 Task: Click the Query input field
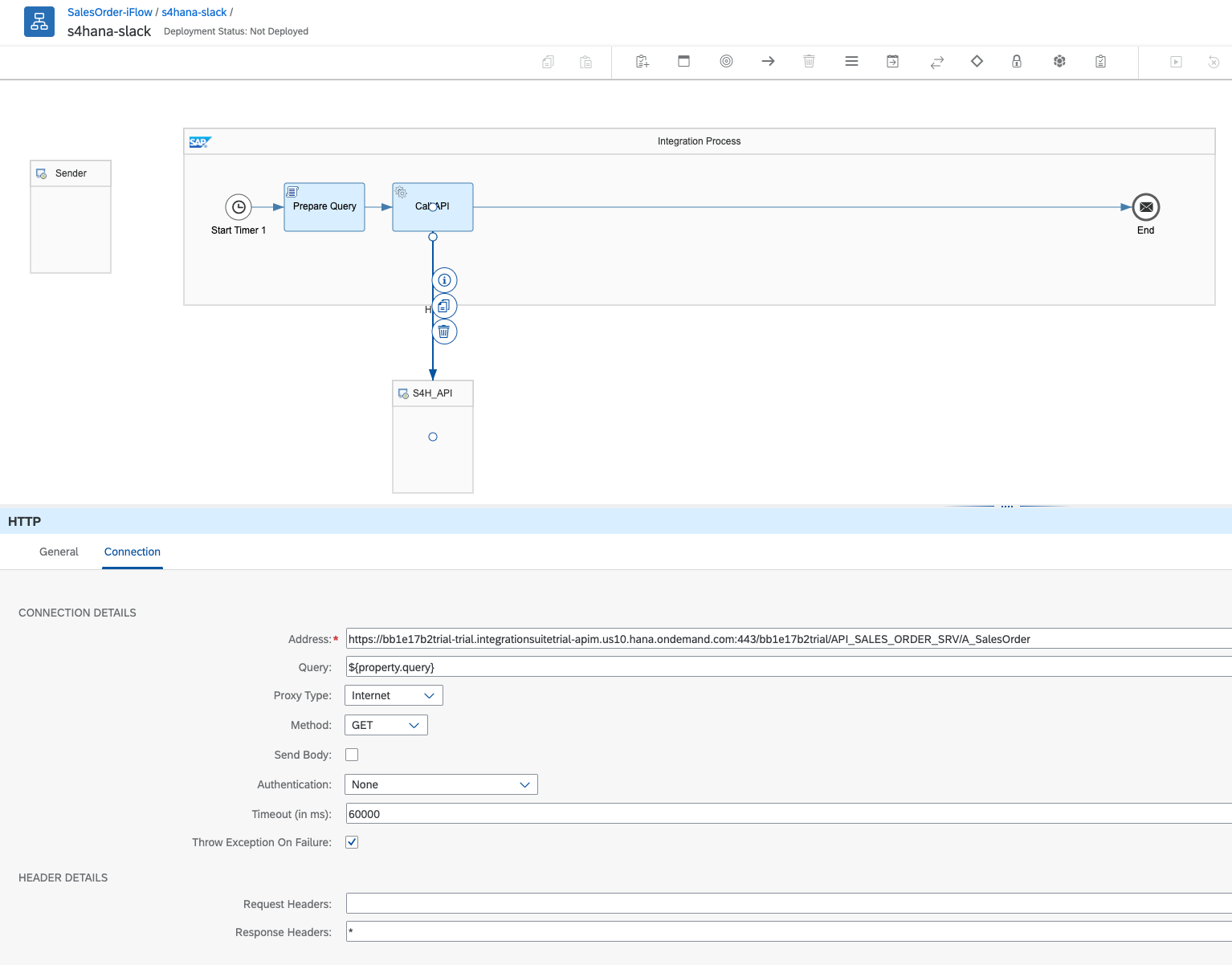point(789,667)
